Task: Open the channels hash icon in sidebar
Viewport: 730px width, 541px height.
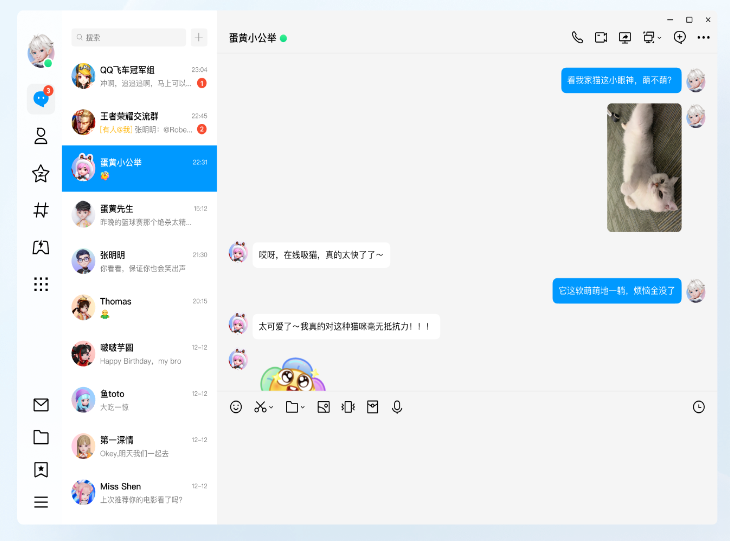Action: click(41, 210)
